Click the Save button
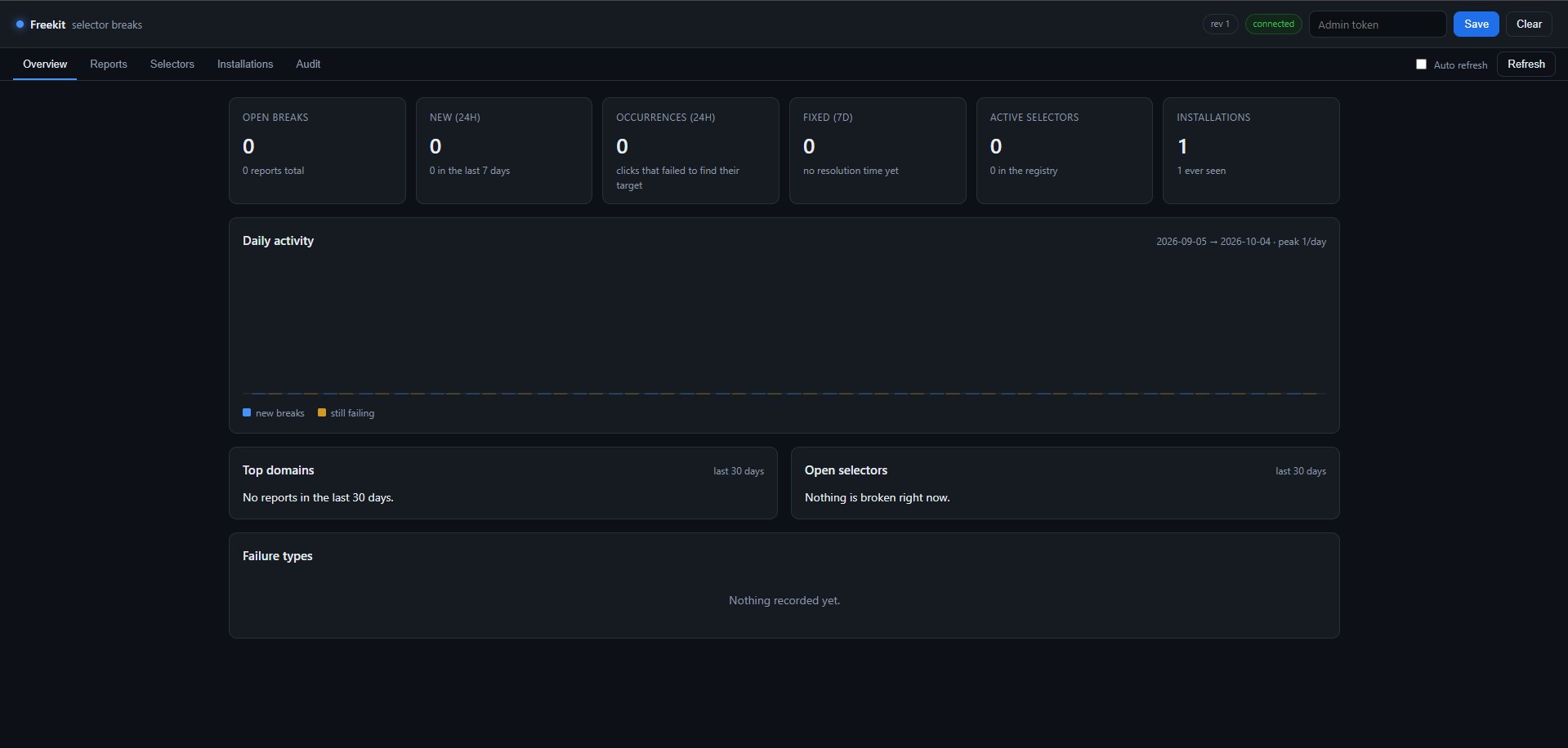 pos(1476,24)
